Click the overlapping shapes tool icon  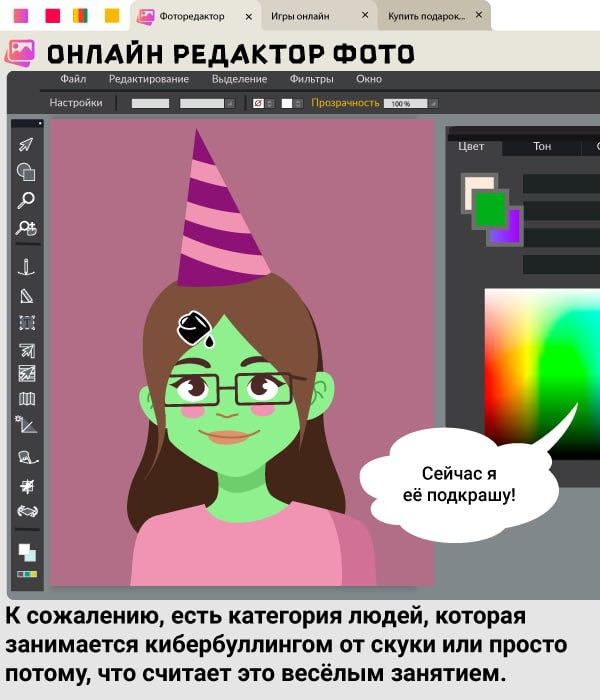(x=27, y=172)
